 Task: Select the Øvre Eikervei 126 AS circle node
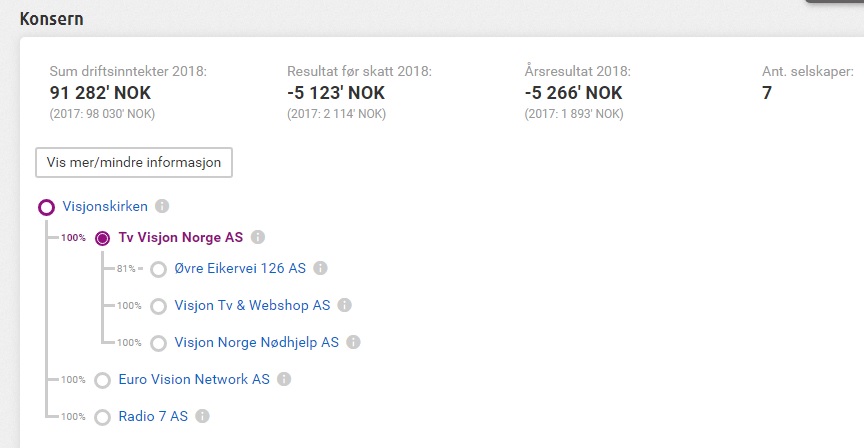click(x=159, y=269)
